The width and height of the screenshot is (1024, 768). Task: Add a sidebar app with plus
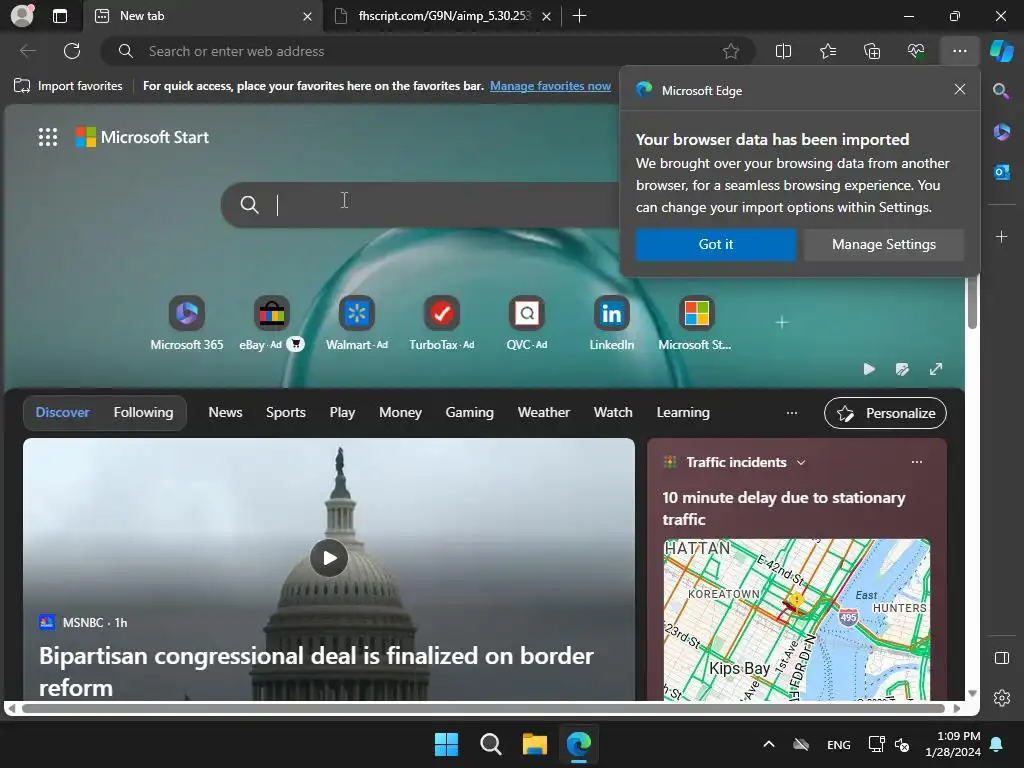click(x=1001, y=236)
